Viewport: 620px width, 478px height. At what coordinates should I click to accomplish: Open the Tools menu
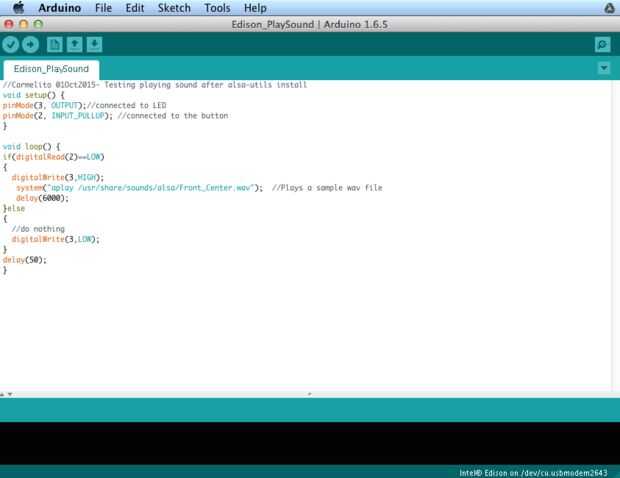pos(217,8)
